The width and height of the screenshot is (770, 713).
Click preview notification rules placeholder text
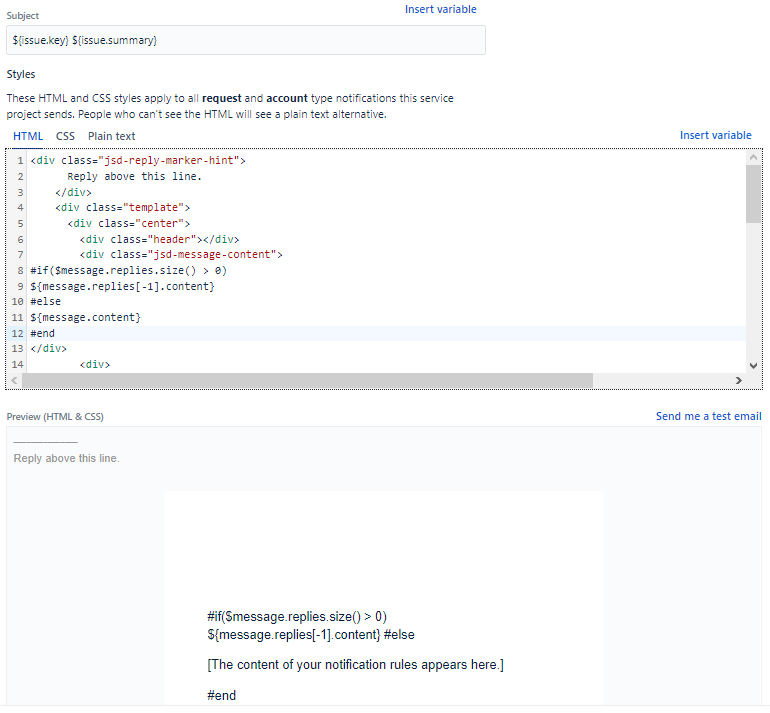point(356,665)
